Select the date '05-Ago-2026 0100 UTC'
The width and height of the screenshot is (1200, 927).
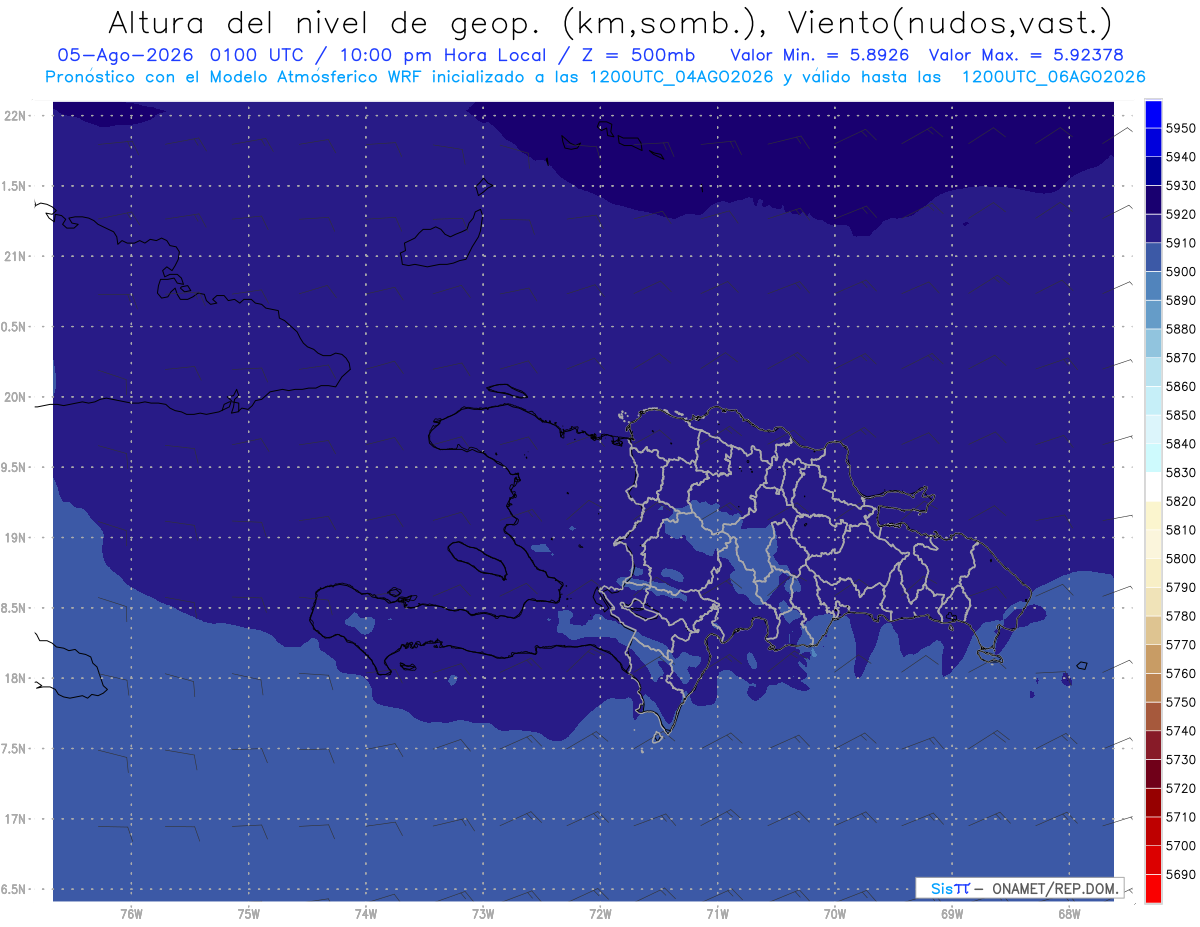coord(186,55)
